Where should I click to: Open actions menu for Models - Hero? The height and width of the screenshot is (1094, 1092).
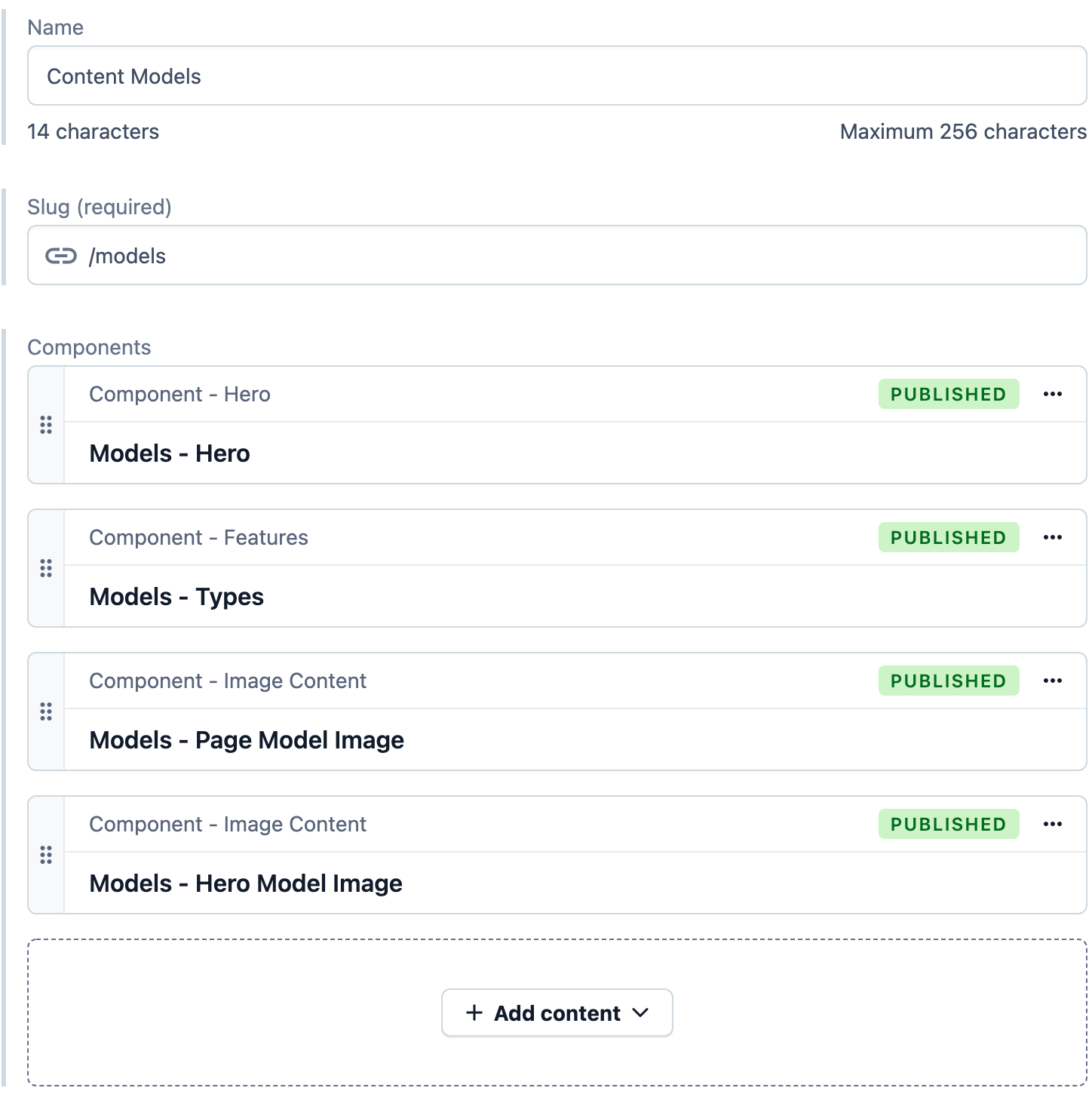click(x=1052, y=394)
